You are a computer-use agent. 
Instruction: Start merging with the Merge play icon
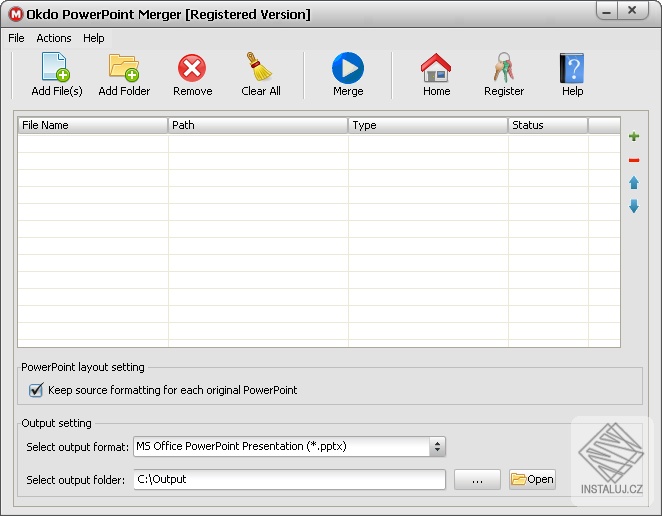point(348,68)
